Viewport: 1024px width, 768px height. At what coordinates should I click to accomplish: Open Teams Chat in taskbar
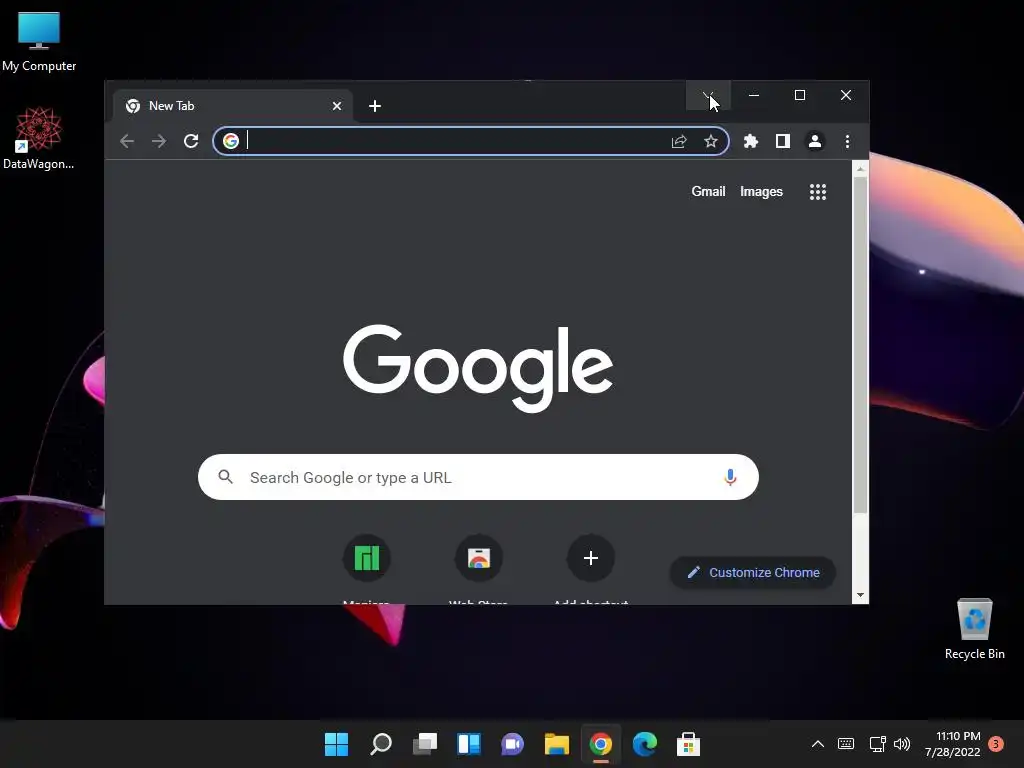(x=513, y=744)
